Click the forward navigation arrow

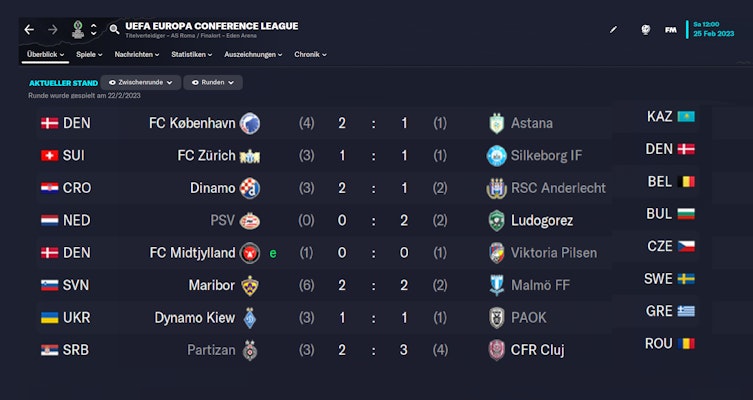53,30
